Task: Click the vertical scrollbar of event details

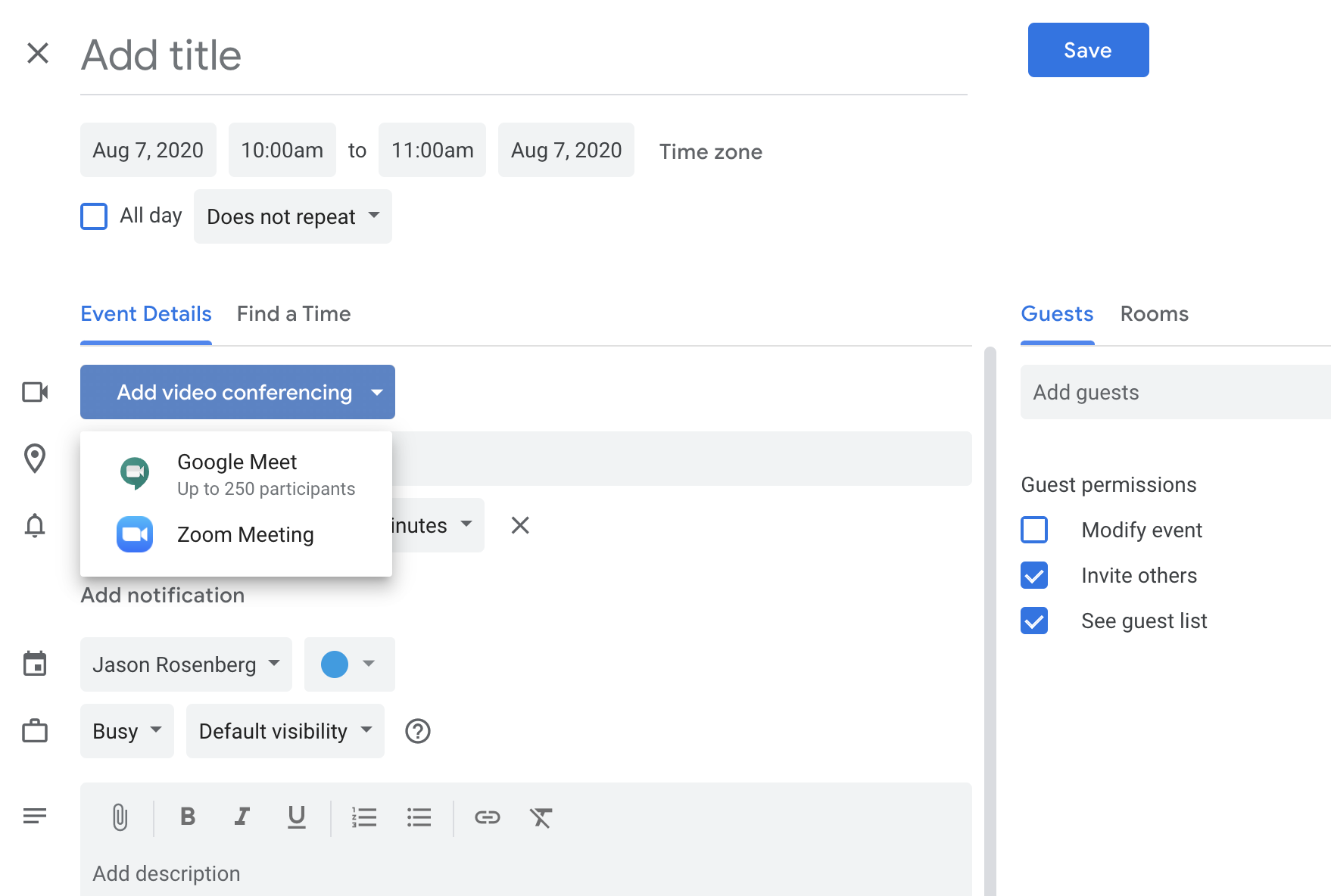Action: [x=990, y=621]
